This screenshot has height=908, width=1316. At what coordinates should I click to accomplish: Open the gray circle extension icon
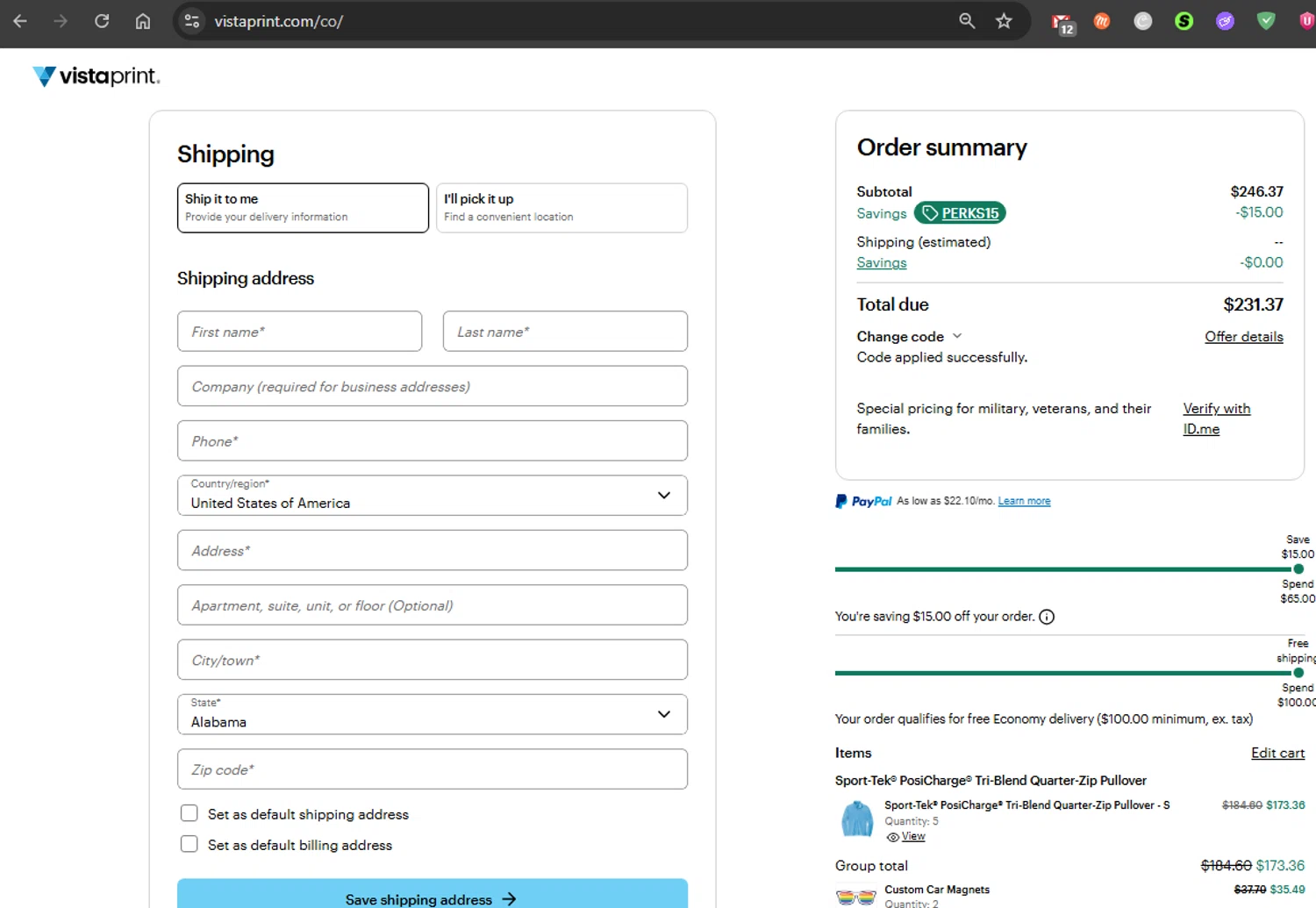(x=1143, y=21)
